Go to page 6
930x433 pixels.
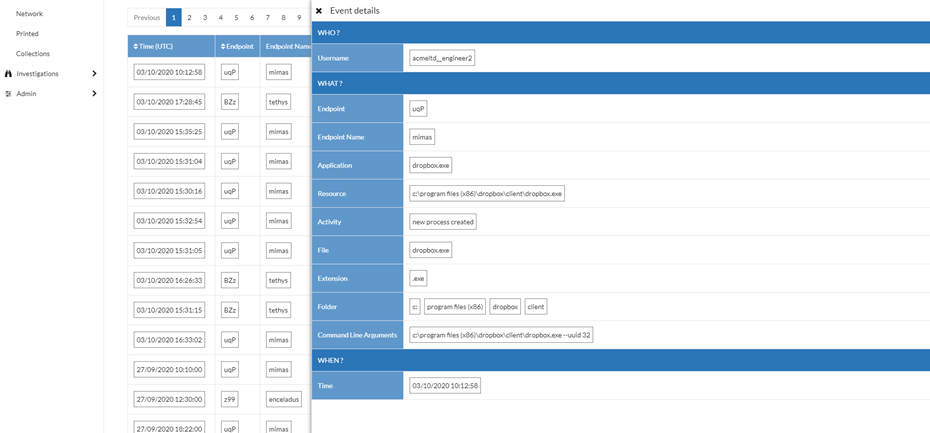tap(252, 18)
